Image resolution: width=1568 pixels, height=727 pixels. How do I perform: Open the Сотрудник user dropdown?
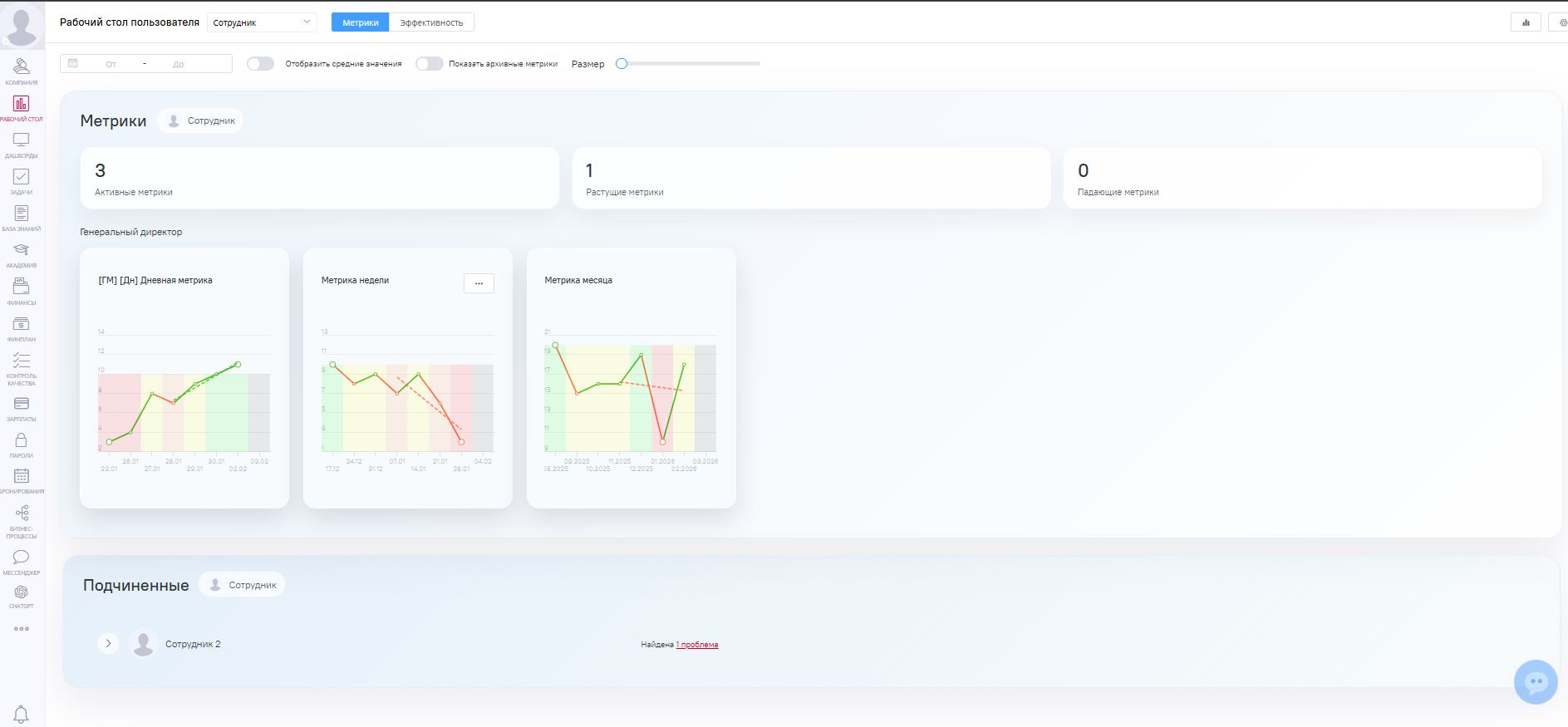(x=262, y=22)
